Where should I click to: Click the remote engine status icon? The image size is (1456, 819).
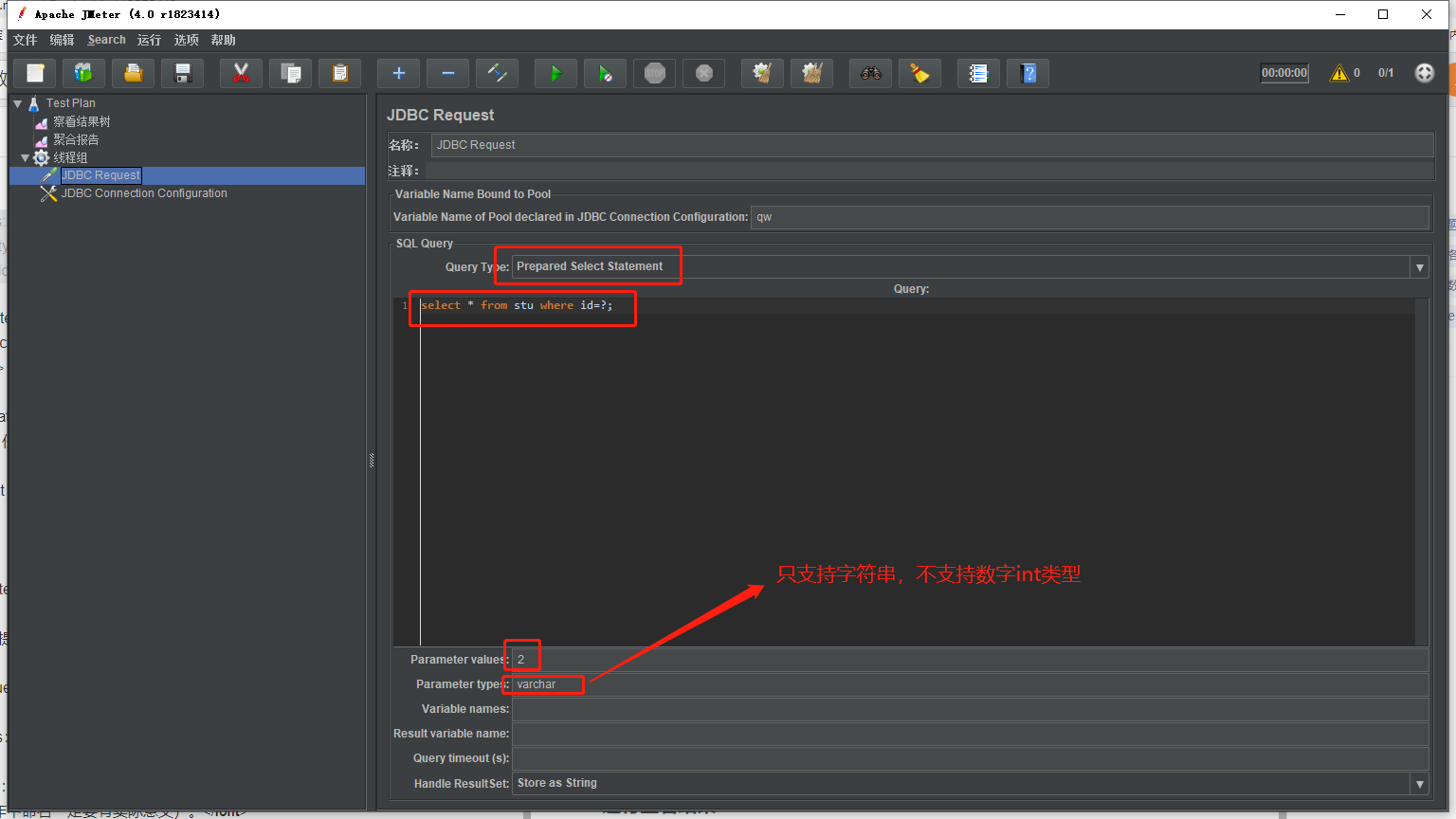(x=1425, y=73)
